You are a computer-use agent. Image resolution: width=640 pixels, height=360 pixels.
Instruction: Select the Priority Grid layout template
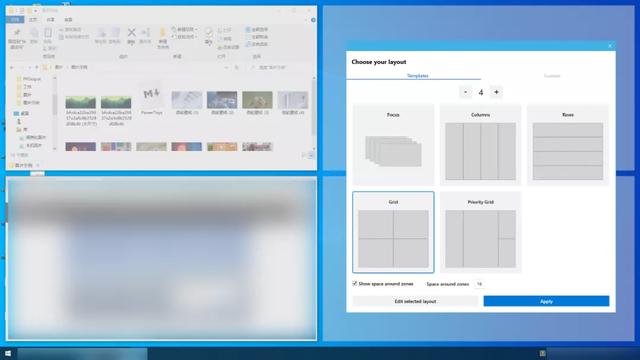click(480, 232)
